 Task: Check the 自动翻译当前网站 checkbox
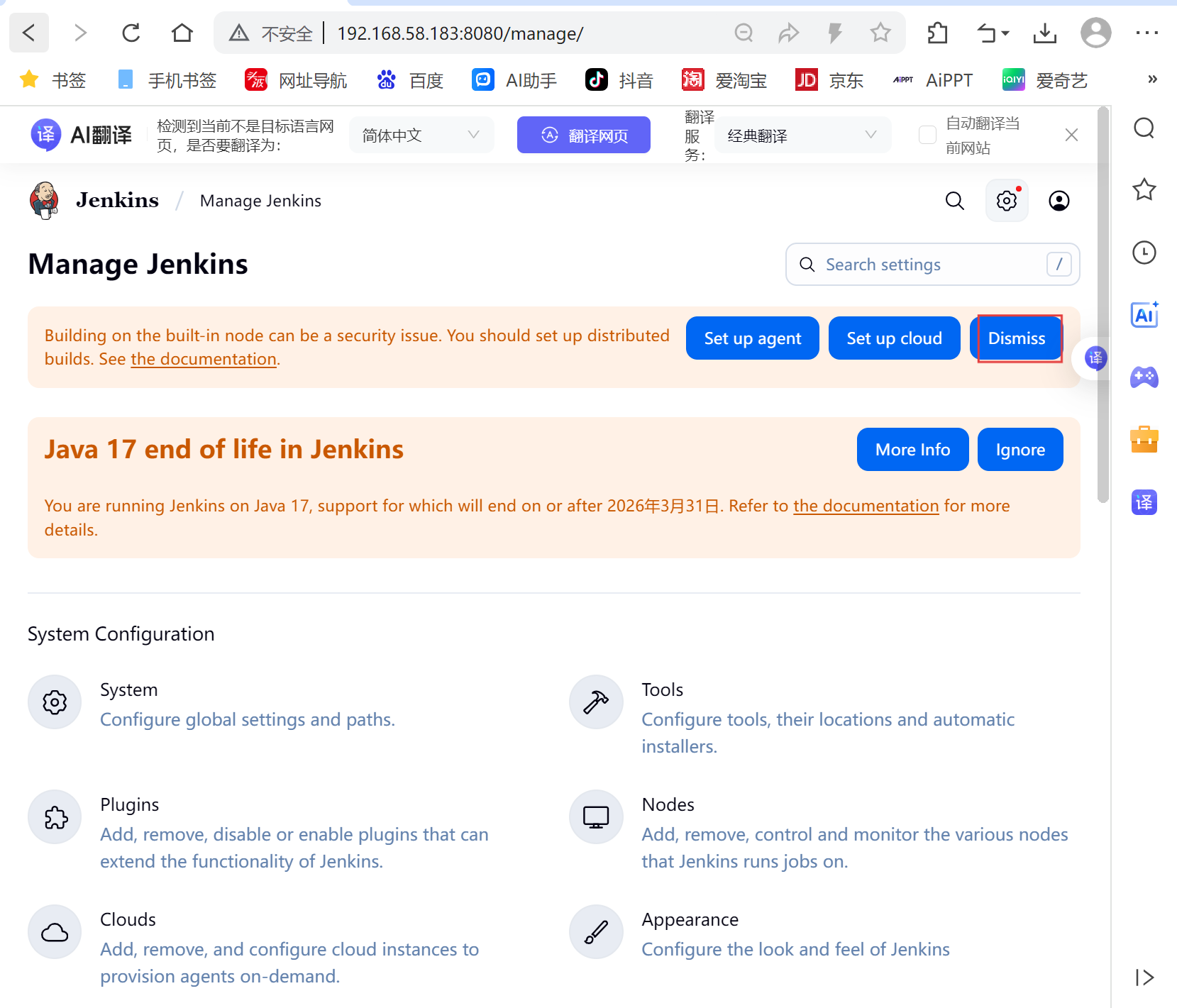pos(927,135)
